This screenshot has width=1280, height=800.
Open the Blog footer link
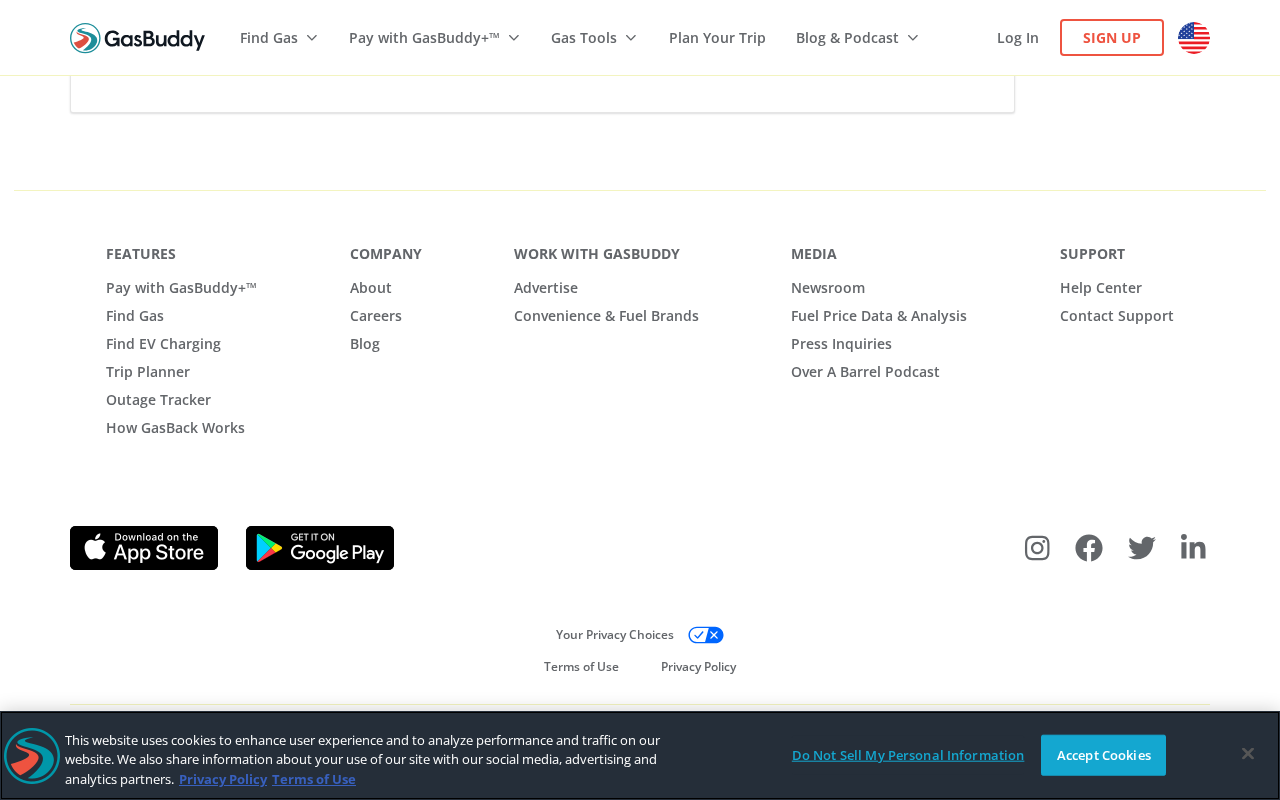point(365,344)
